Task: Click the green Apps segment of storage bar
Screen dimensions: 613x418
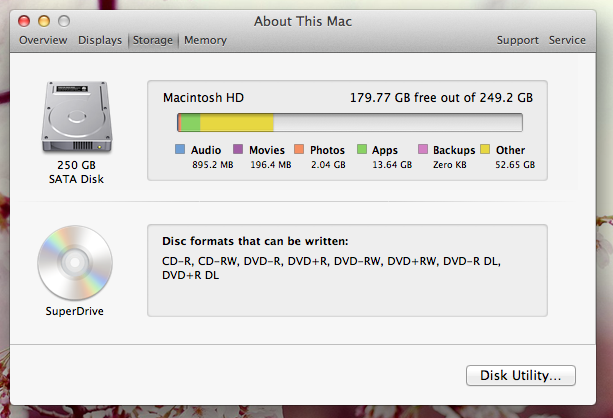Action: click(x=190, y=123)
